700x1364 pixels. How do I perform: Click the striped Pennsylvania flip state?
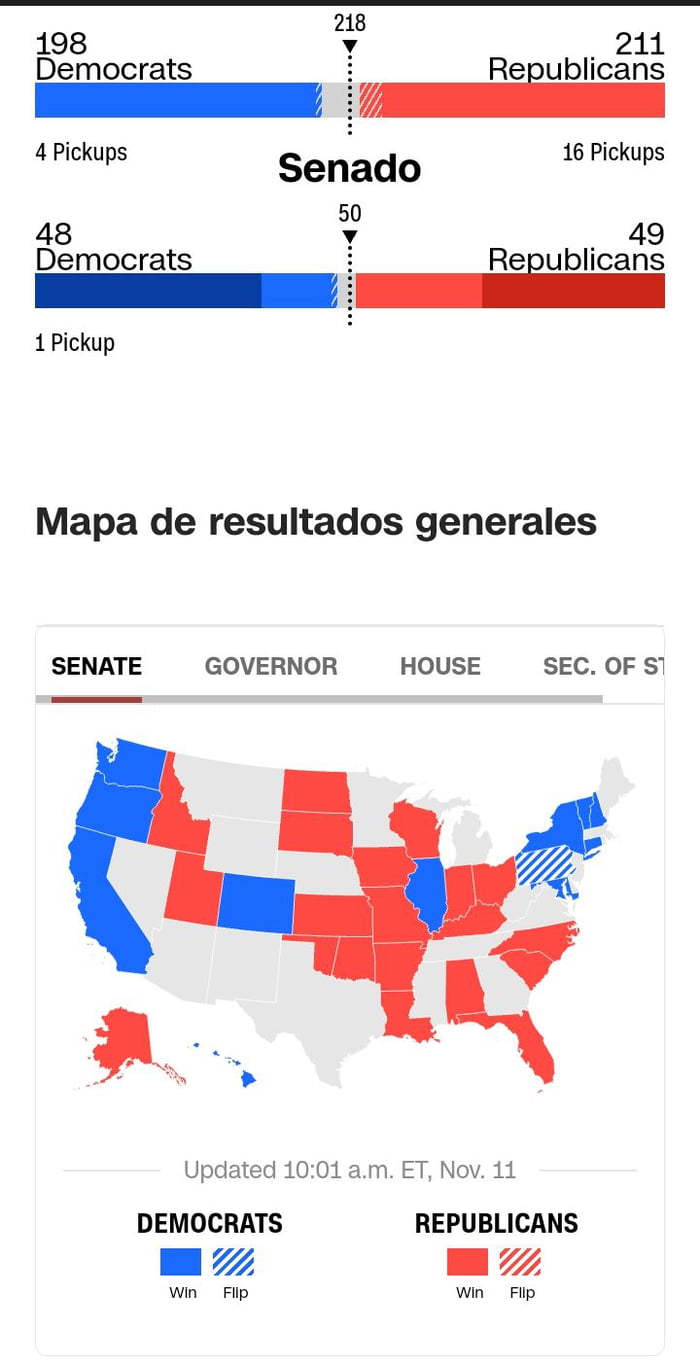tap(543, 862)
